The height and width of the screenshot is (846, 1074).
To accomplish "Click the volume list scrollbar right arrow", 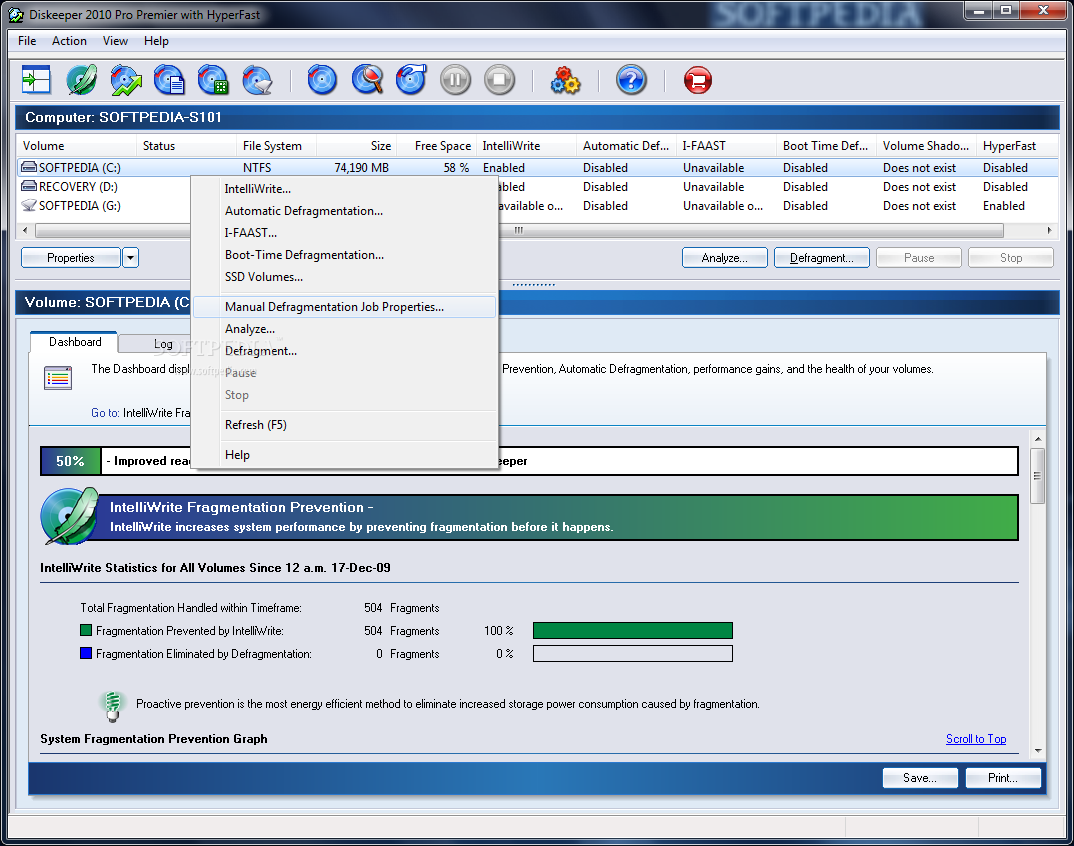I will pos(1049,230).
